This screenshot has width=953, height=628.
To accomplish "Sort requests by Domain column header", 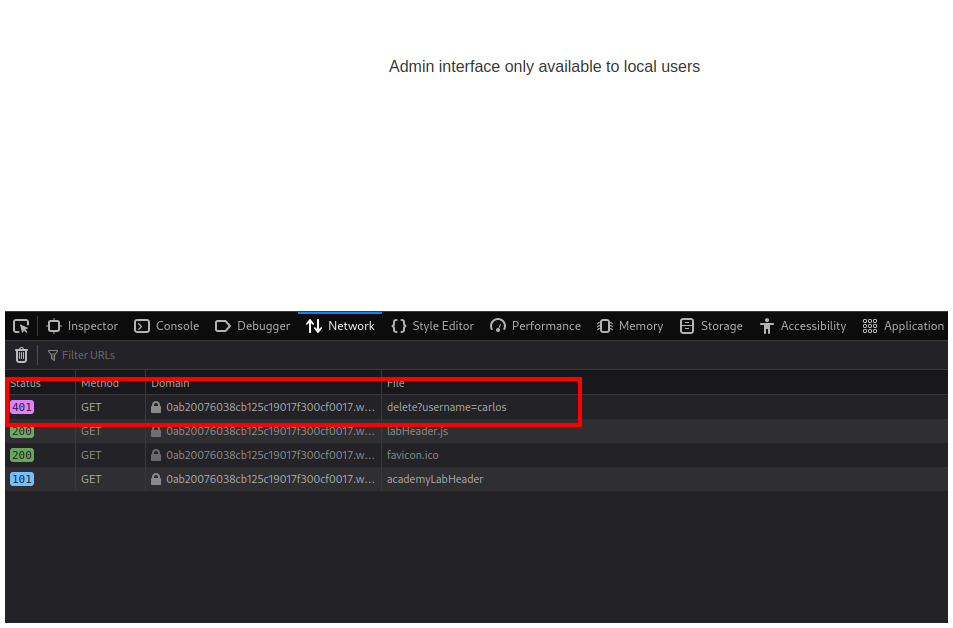I will point(170,384).
